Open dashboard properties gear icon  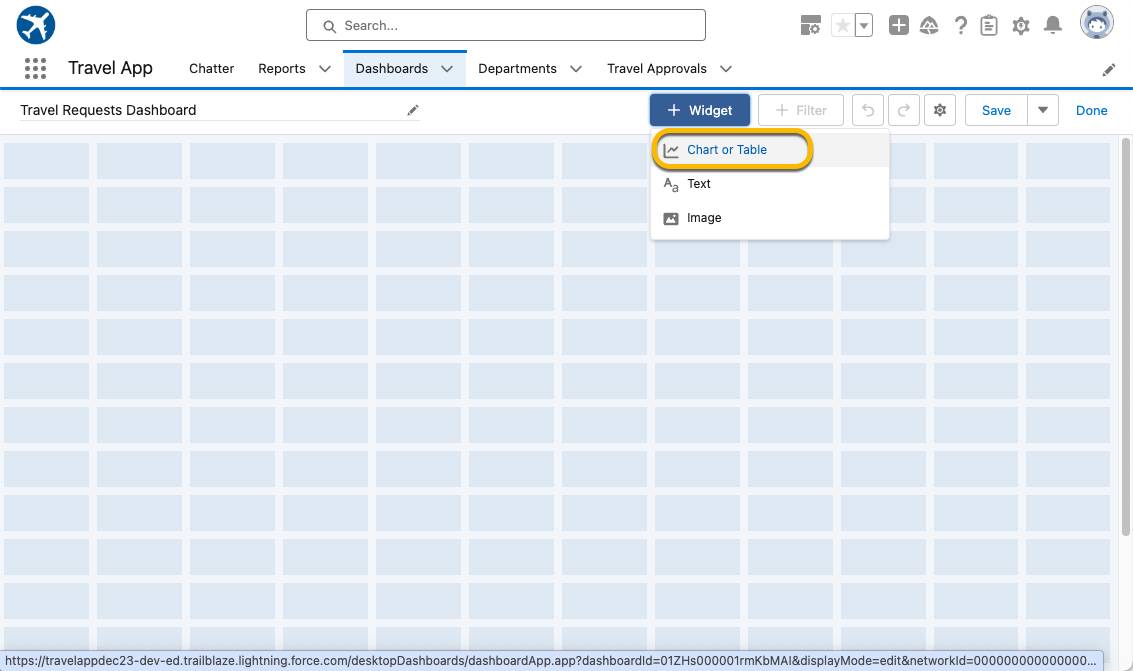tap(940, 111)
